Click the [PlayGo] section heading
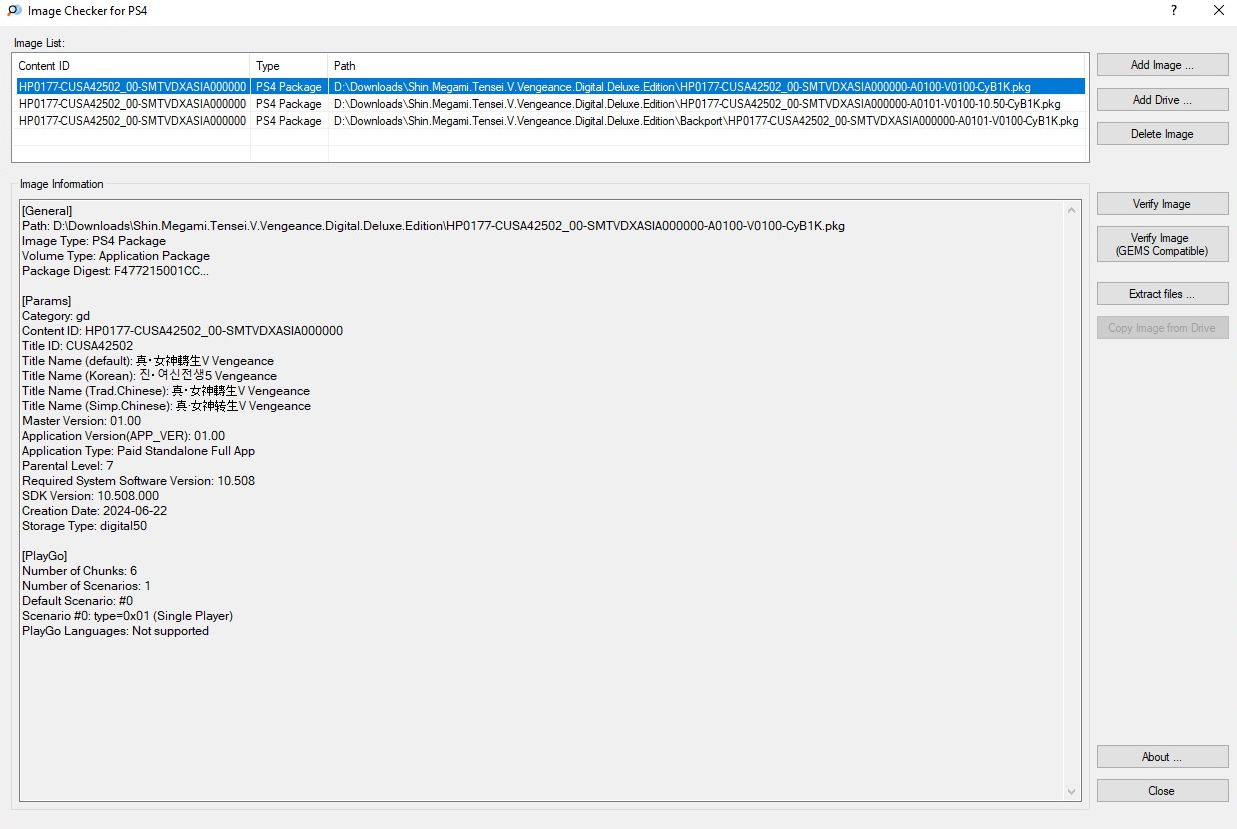This screenshot has width=1237, height=829. (x=46, y=556)
